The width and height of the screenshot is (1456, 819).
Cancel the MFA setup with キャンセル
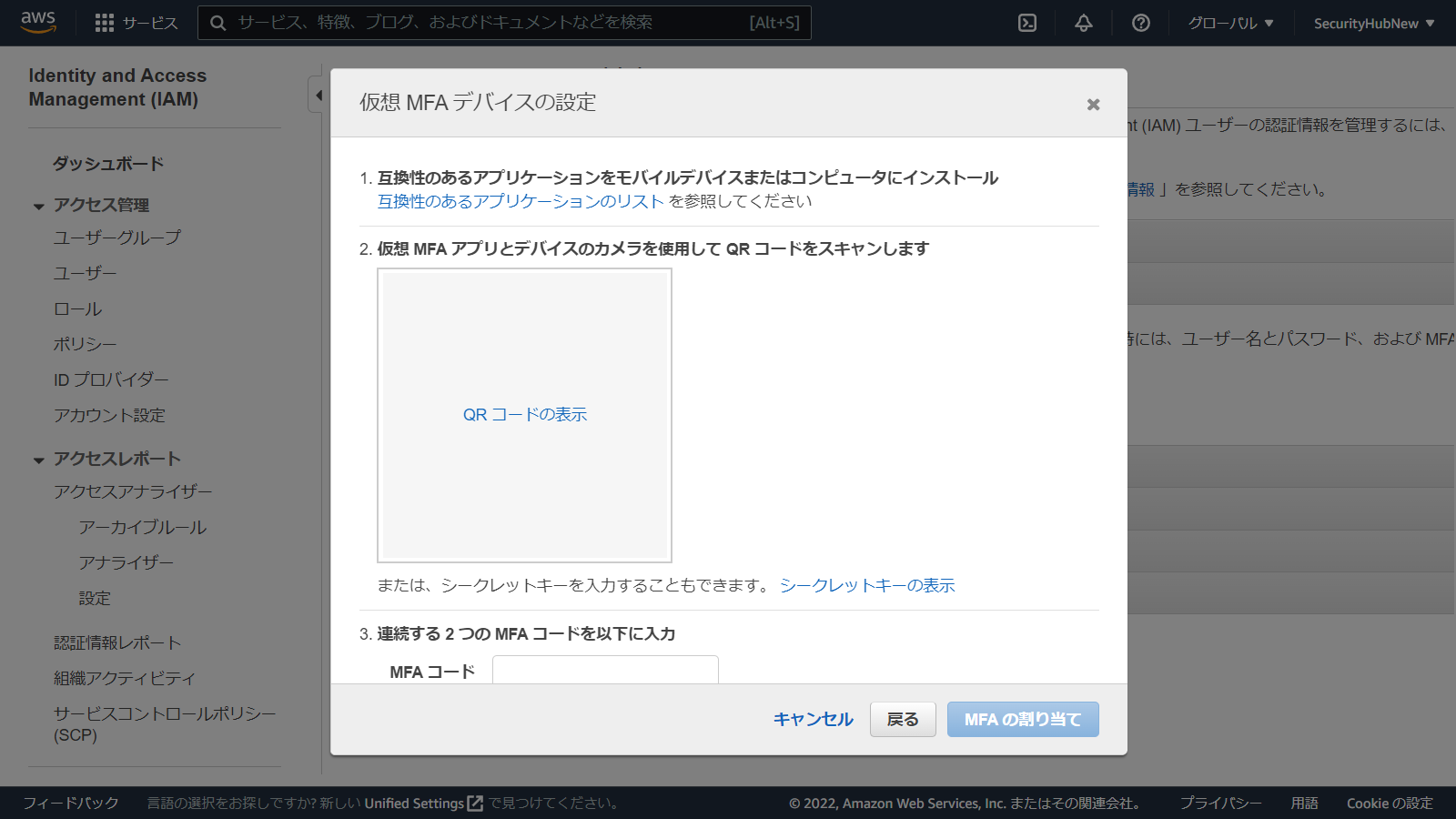click(x=812, y=719)
